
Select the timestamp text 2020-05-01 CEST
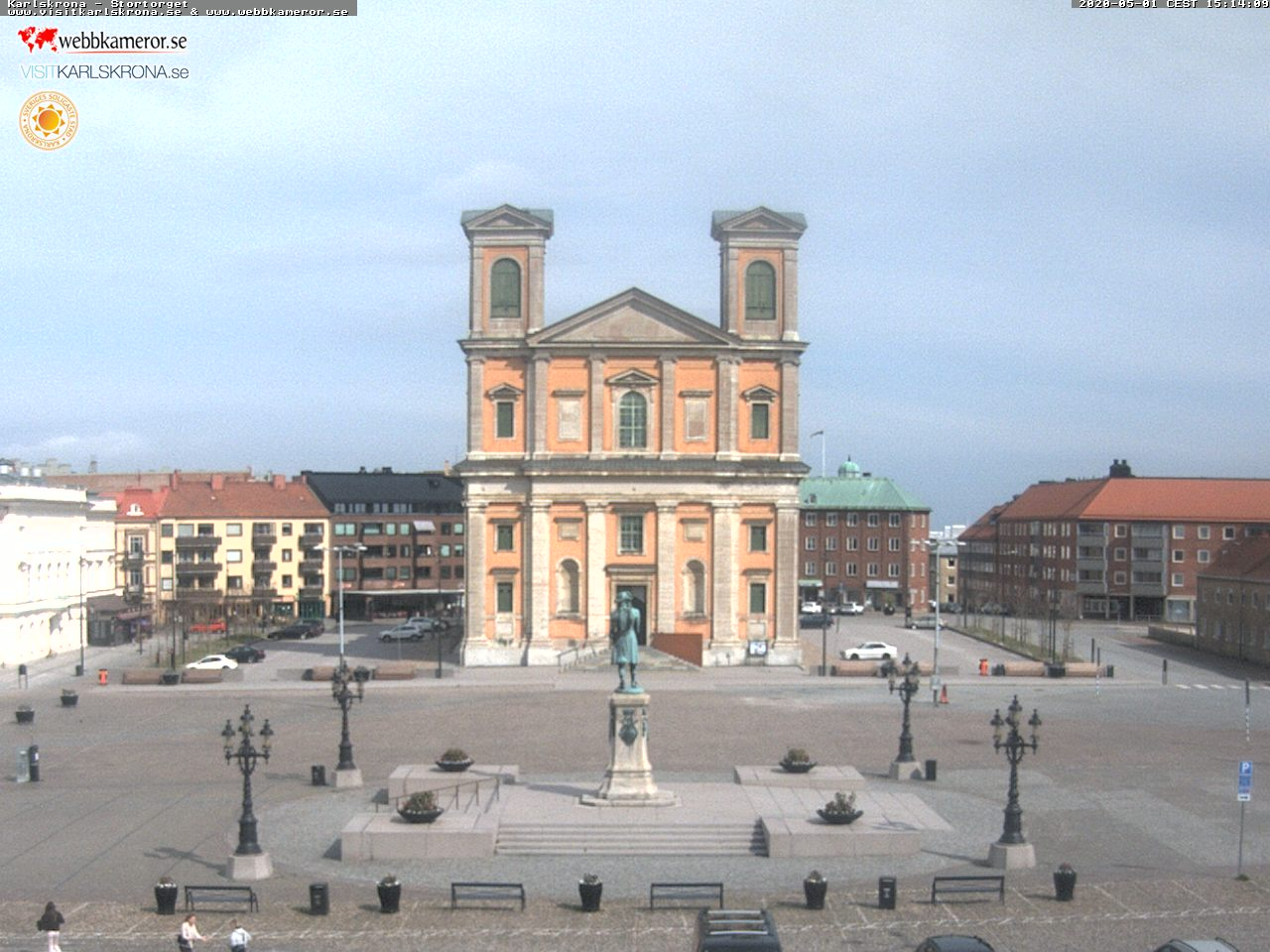point(1138,4)
